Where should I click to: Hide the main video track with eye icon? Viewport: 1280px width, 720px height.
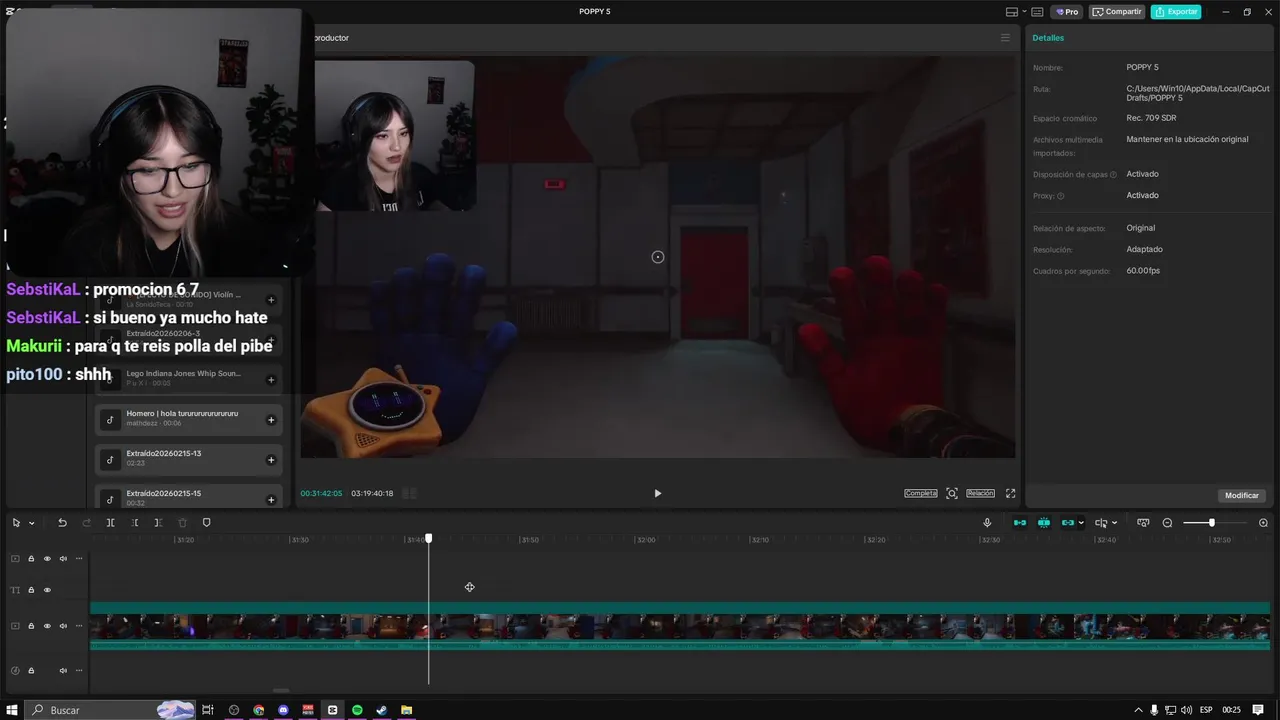47,626
